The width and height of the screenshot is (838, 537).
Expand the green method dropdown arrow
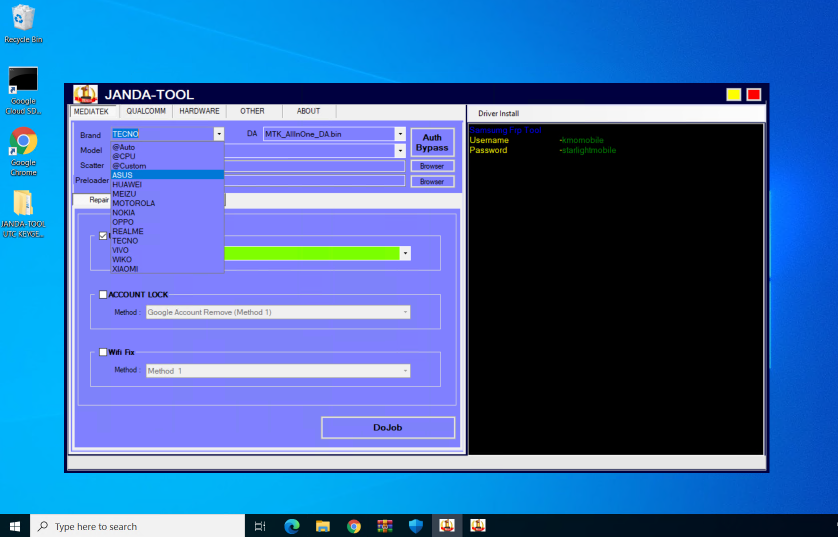click(x=406, y=253)
